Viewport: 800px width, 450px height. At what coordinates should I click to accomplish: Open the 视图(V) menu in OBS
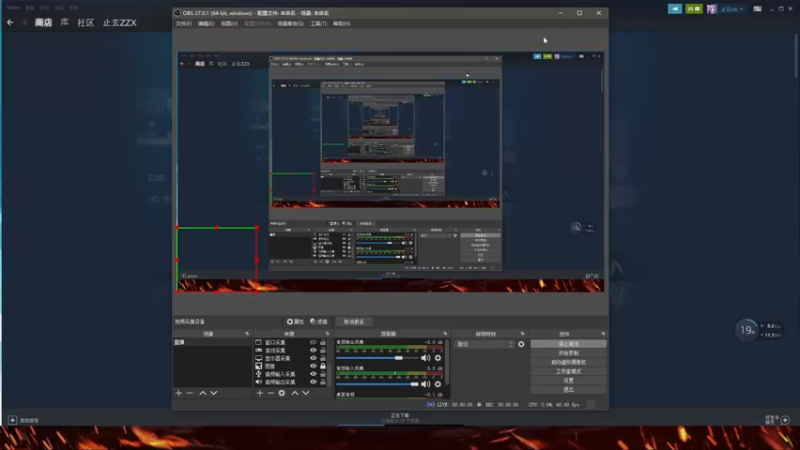[229, 23]
